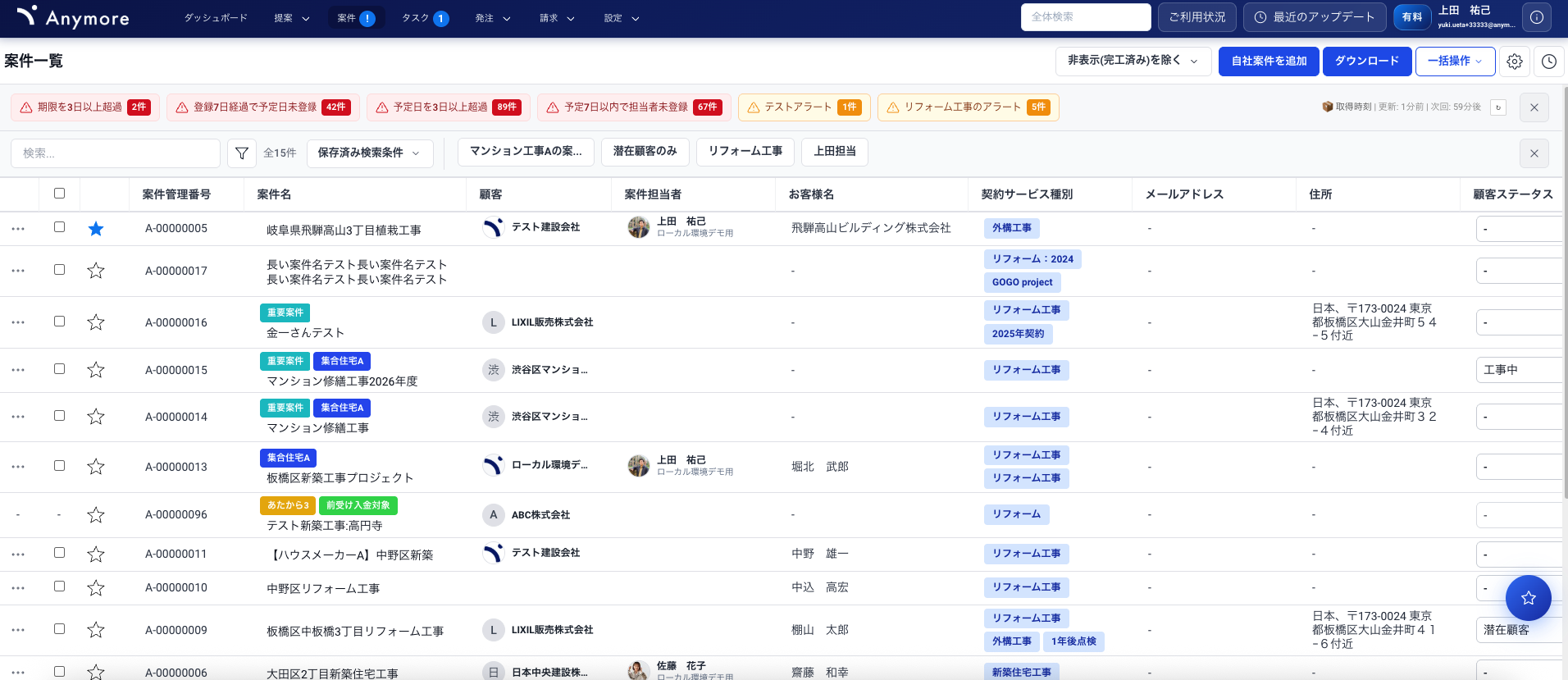This screenshot has height=680, width=1568.
Task: Open ご利用状況
Action: pyautogui.click(x=1197, y=17)
